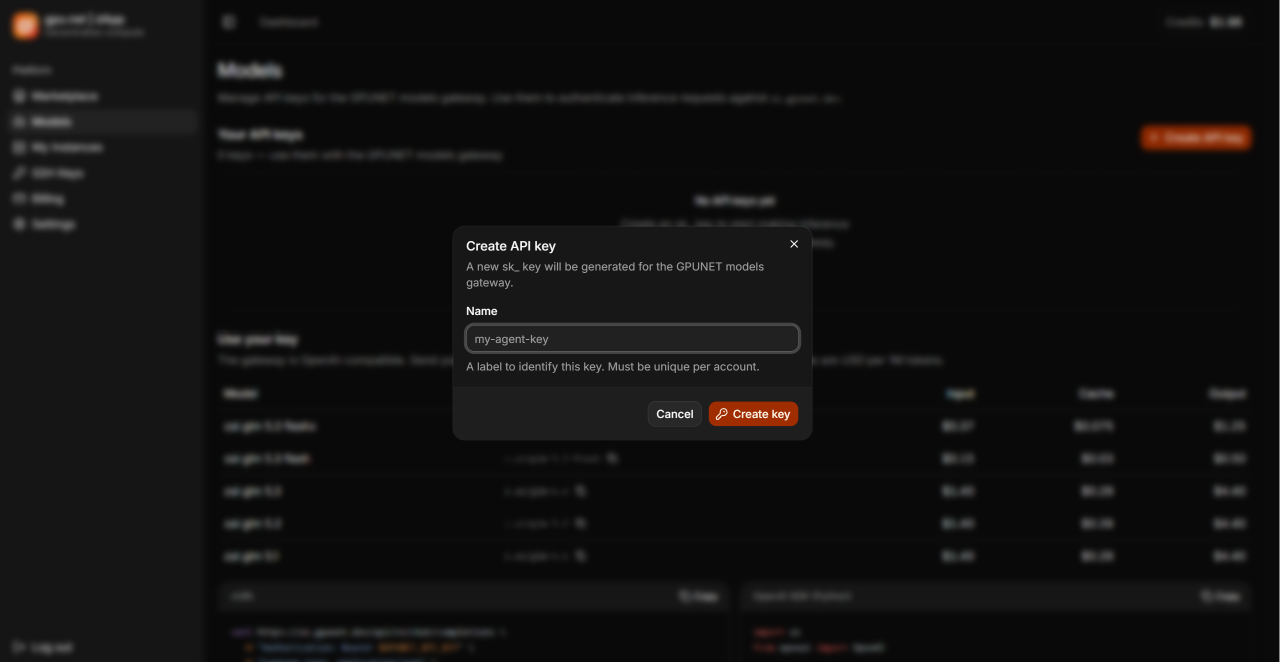Open My Instances in the sidebar
The height and width of the screenshot is (662, 1280).
(x=100, y=147)
